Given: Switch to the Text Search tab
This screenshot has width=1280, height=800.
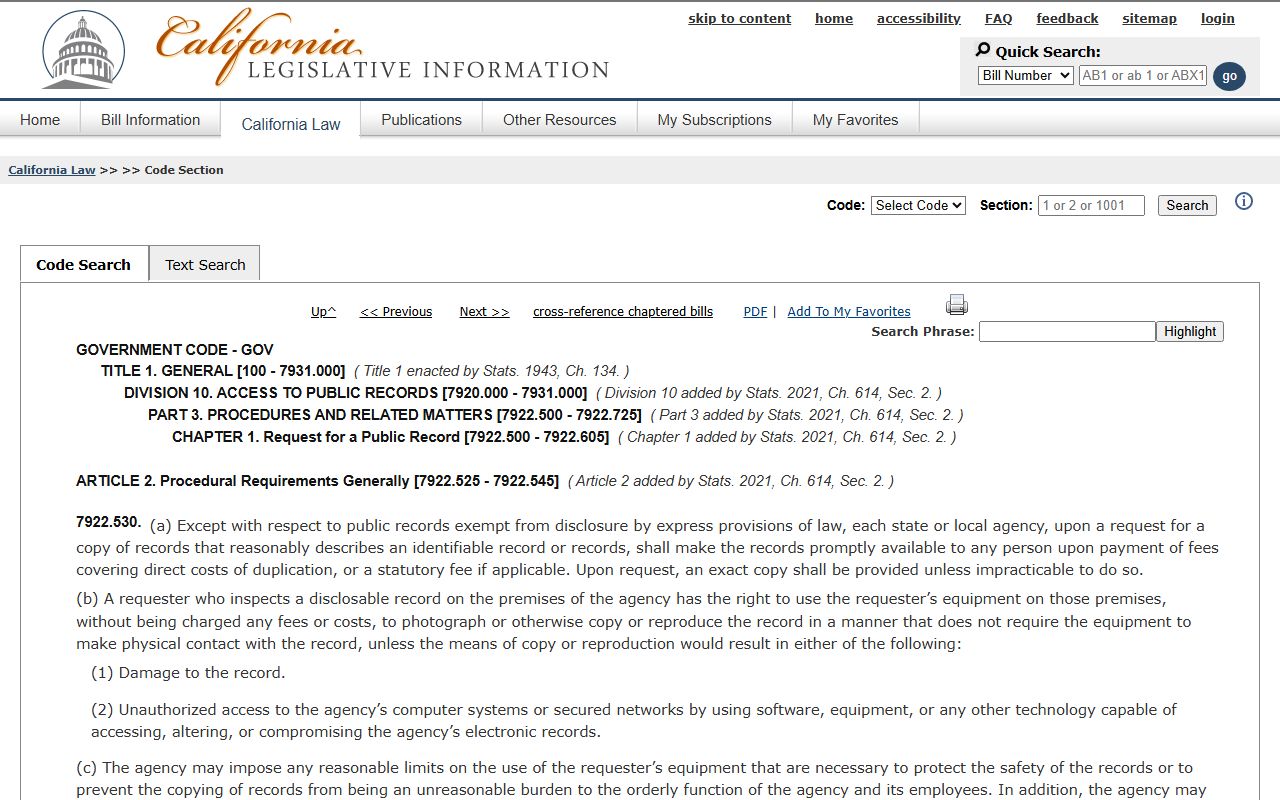Looking at the screenshot, I should point(205,265).
